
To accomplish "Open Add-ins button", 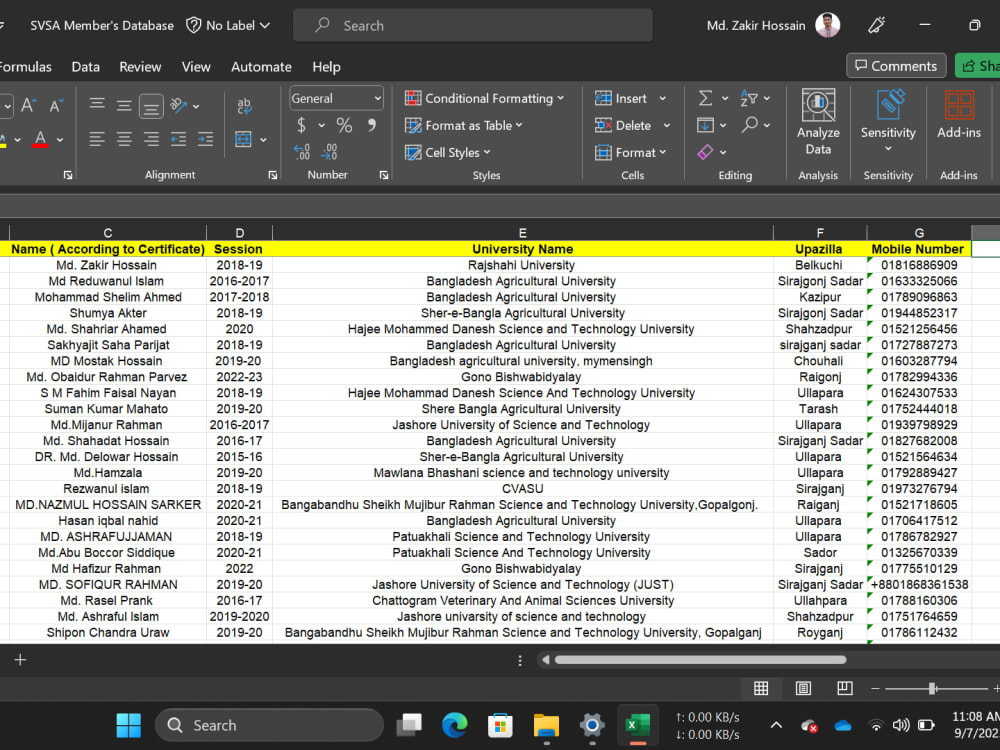I will 959,115.
